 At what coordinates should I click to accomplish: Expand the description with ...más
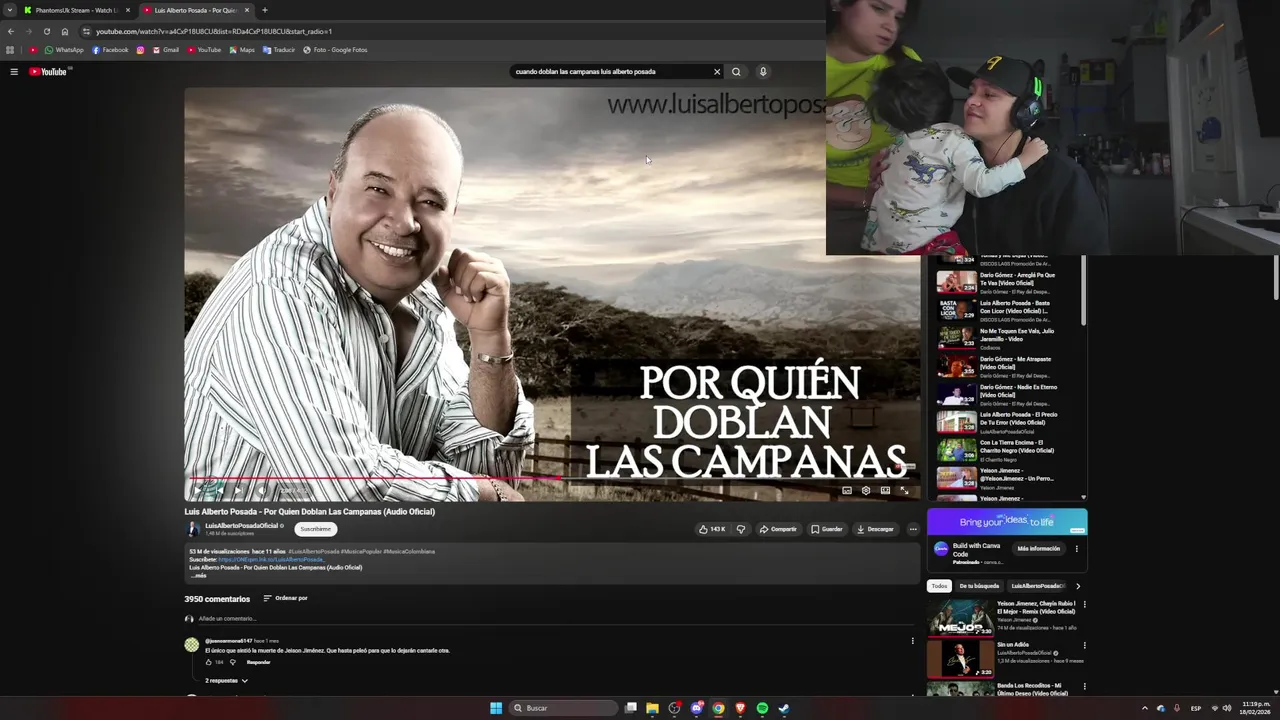198,576
